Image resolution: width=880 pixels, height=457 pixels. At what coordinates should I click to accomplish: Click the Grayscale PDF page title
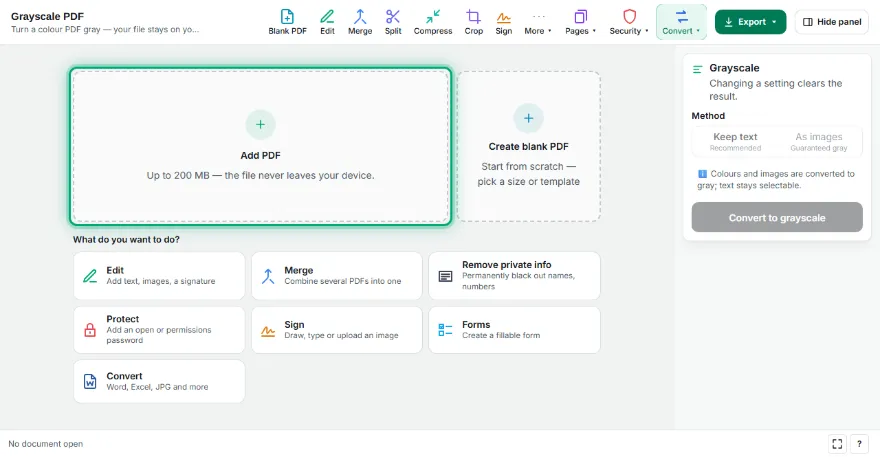click(x=47, y=16)
